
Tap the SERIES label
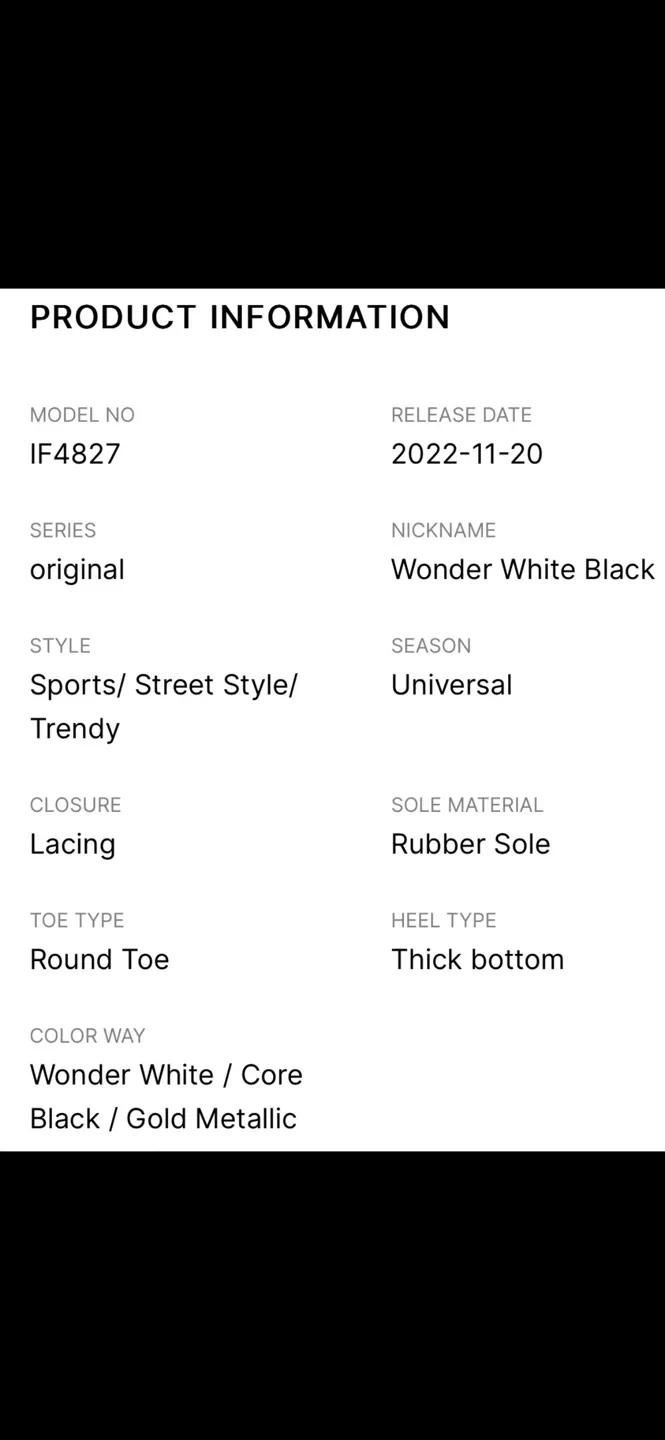[63, 530]
